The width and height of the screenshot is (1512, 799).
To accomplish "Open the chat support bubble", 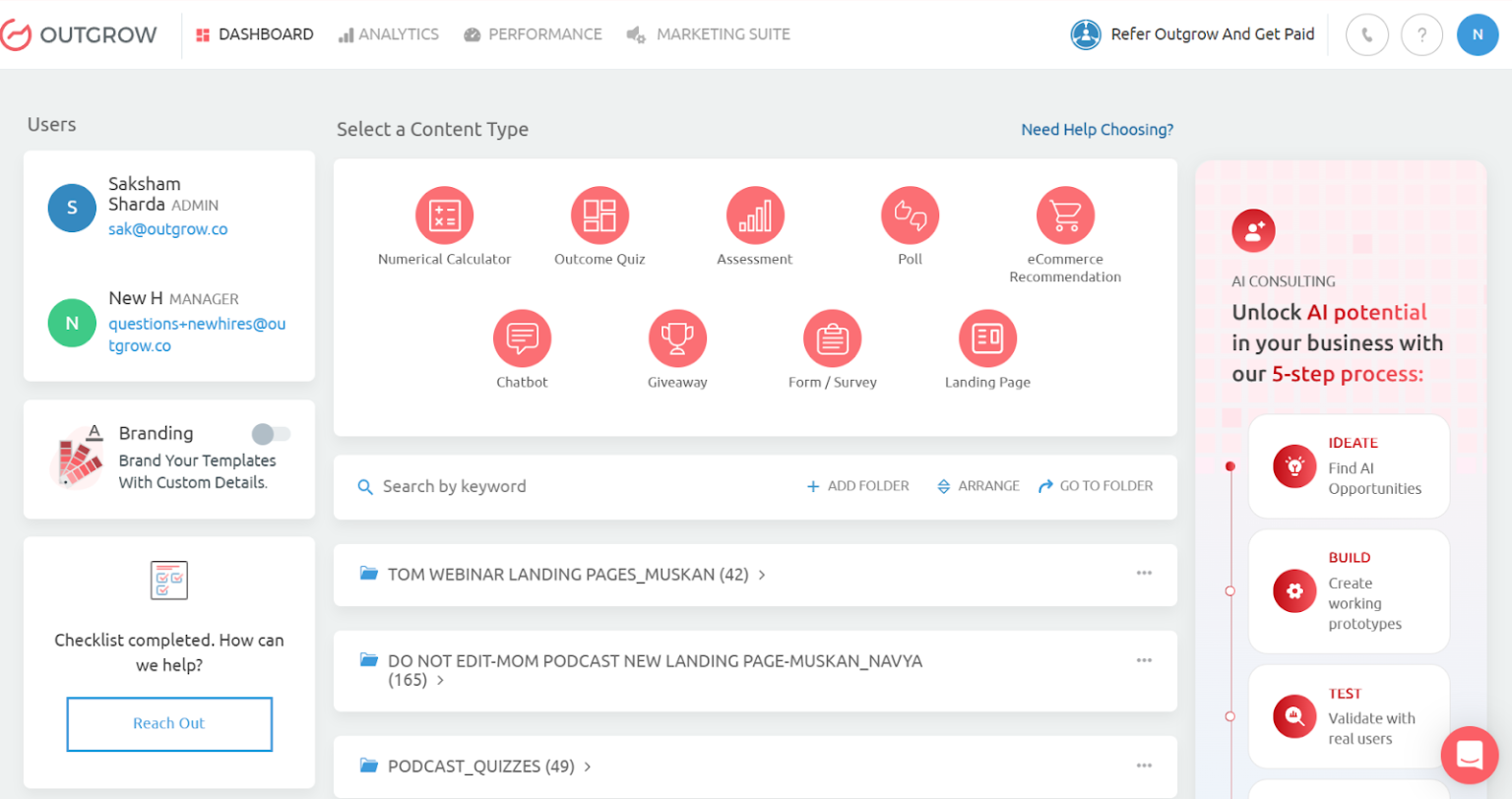I will click(1469, 755).
